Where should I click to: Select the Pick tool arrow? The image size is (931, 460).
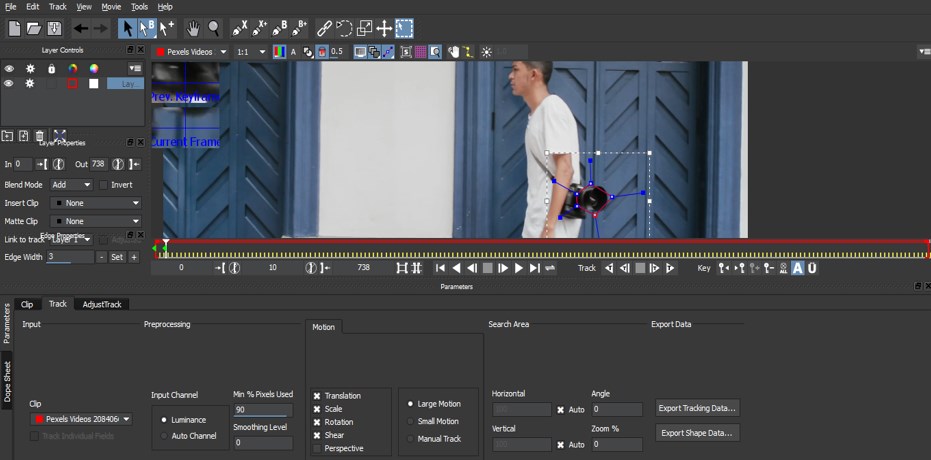(128, 28)
